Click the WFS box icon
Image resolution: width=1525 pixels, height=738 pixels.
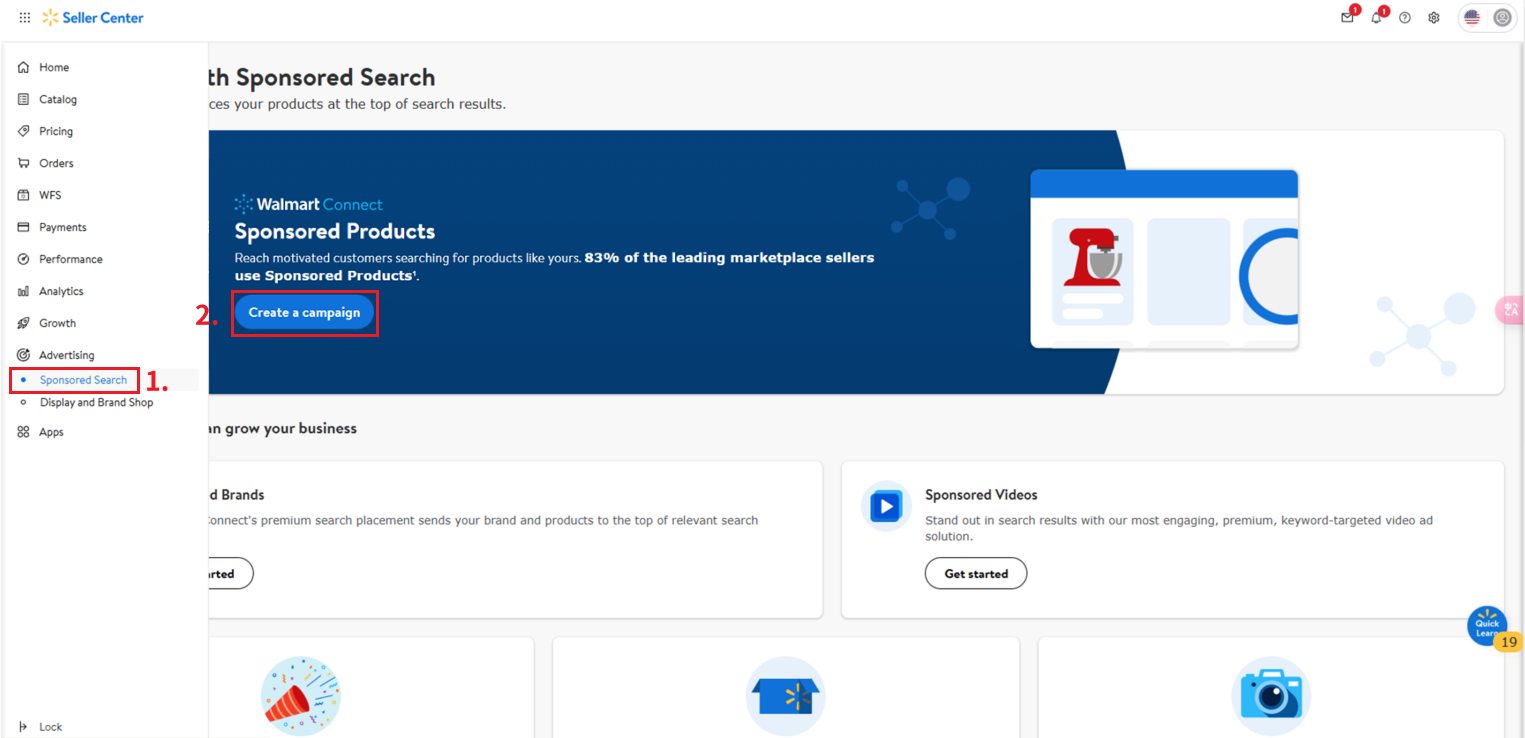point(24,195)
